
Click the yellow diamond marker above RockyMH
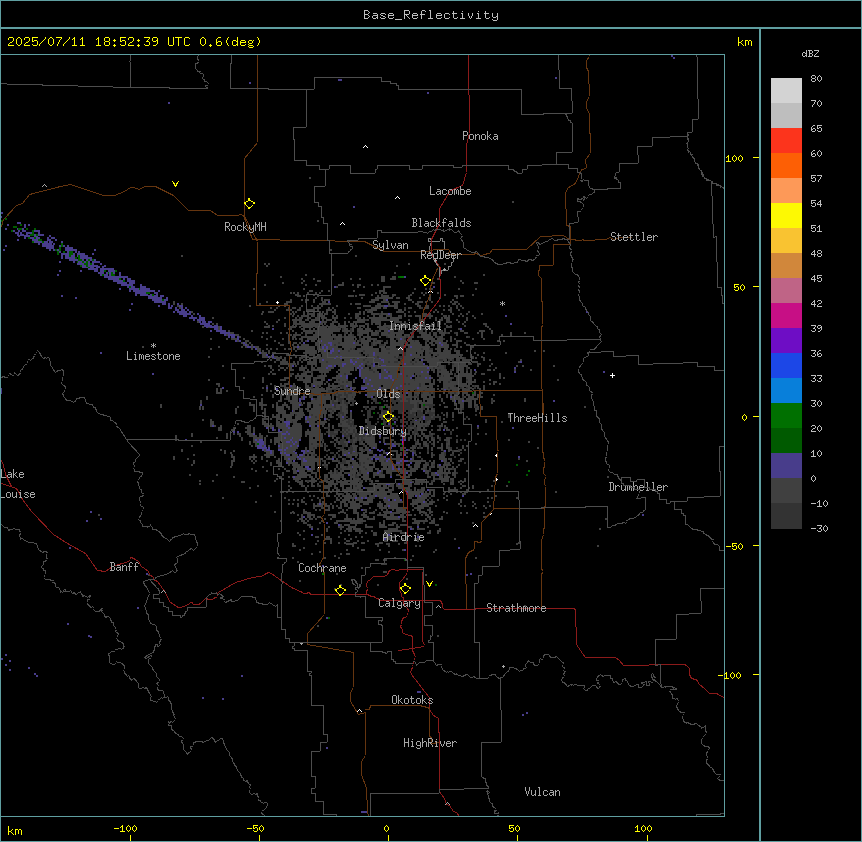[249, 204]
